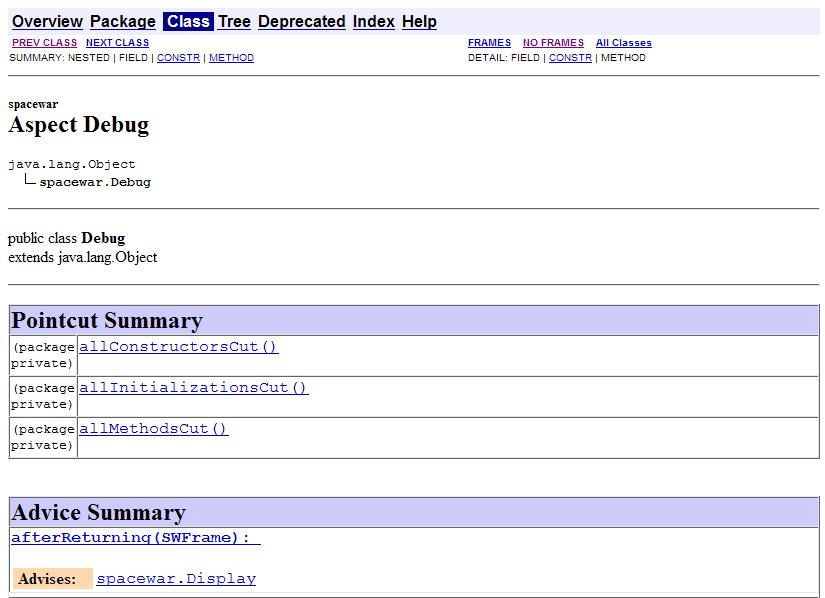Go to the Package page

click(122, 21)
